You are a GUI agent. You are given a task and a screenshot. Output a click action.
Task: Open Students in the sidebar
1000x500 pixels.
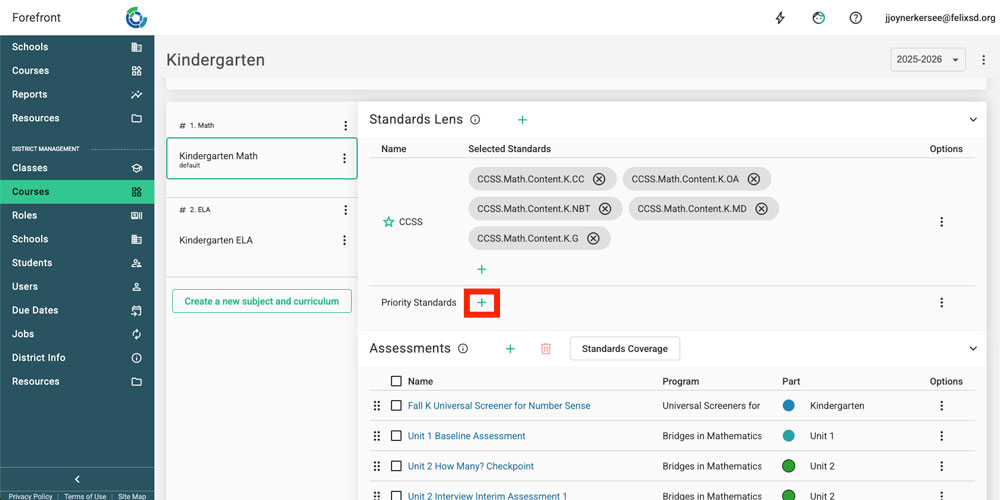[x=32, y=263]
